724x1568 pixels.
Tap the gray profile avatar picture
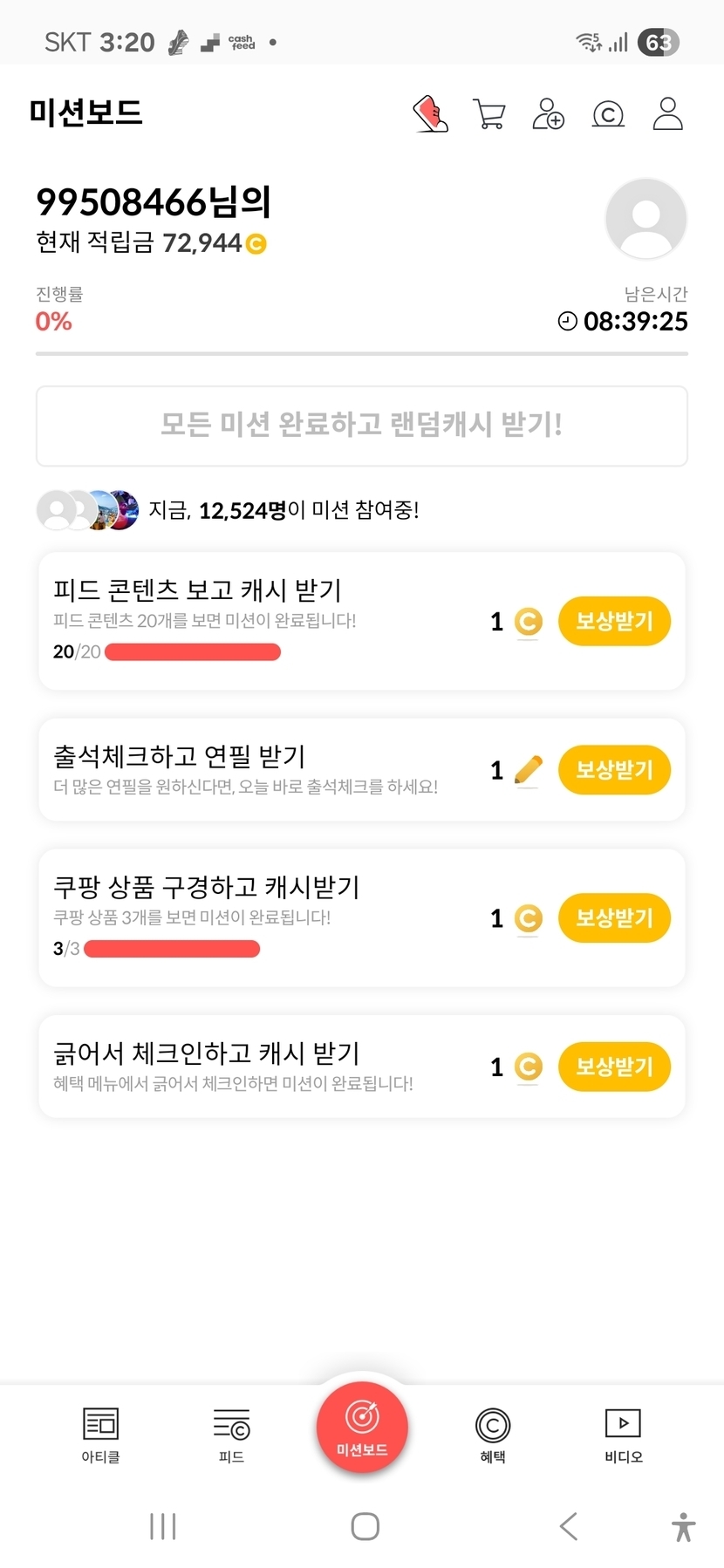coord(645,218)
